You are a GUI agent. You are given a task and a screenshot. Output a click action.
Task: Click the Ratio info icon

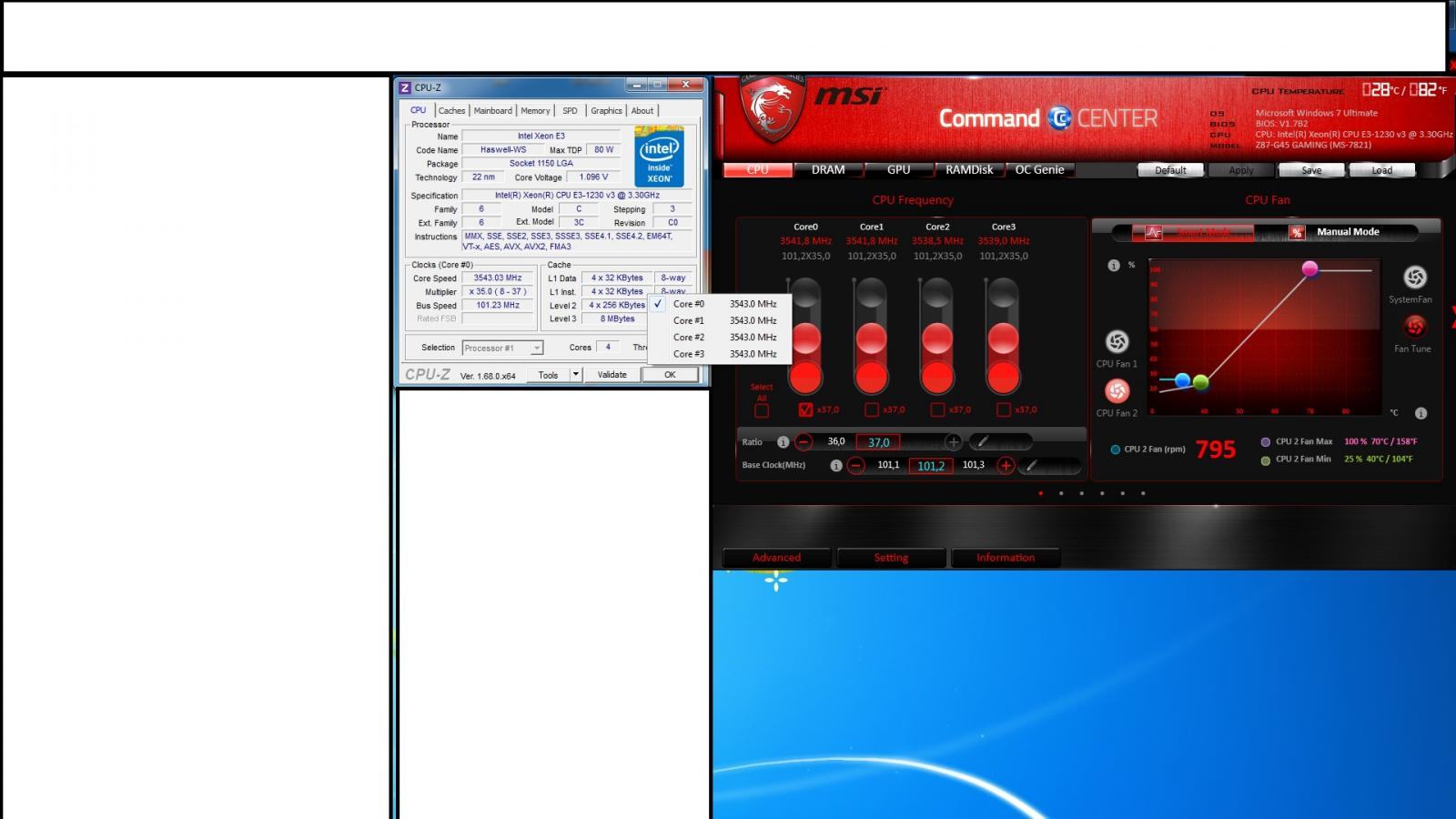(783, 442)
